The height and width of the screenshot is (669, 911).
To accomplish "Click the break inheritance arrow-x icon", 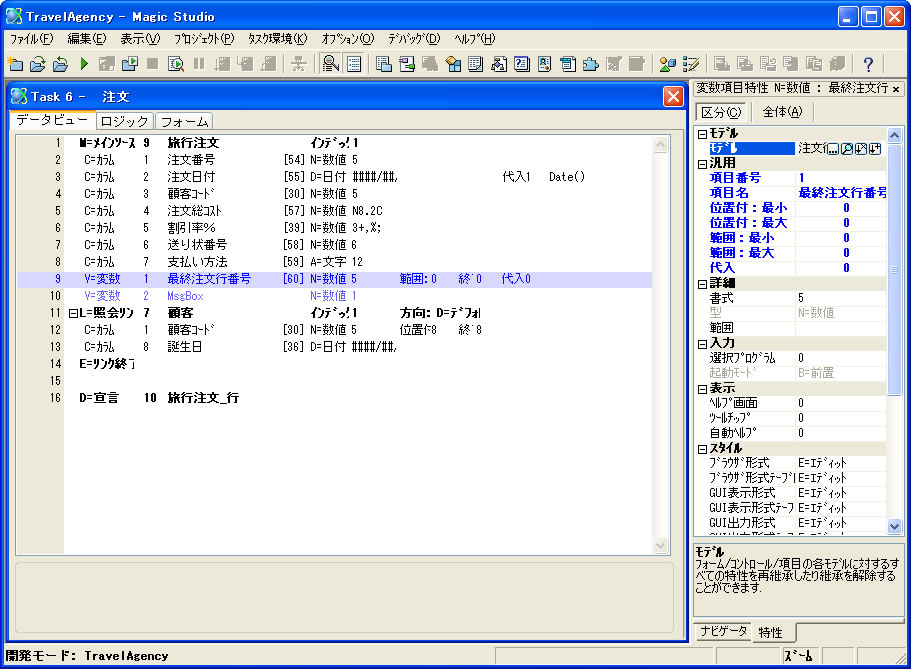I will [x=861, y=149].
